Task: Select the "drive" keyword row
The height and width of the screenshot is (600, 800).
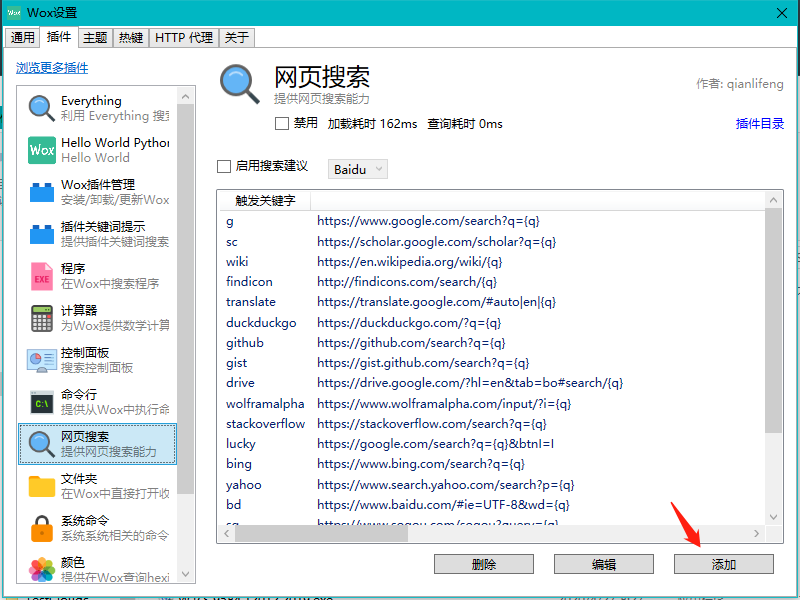Action: click(492, 383)
